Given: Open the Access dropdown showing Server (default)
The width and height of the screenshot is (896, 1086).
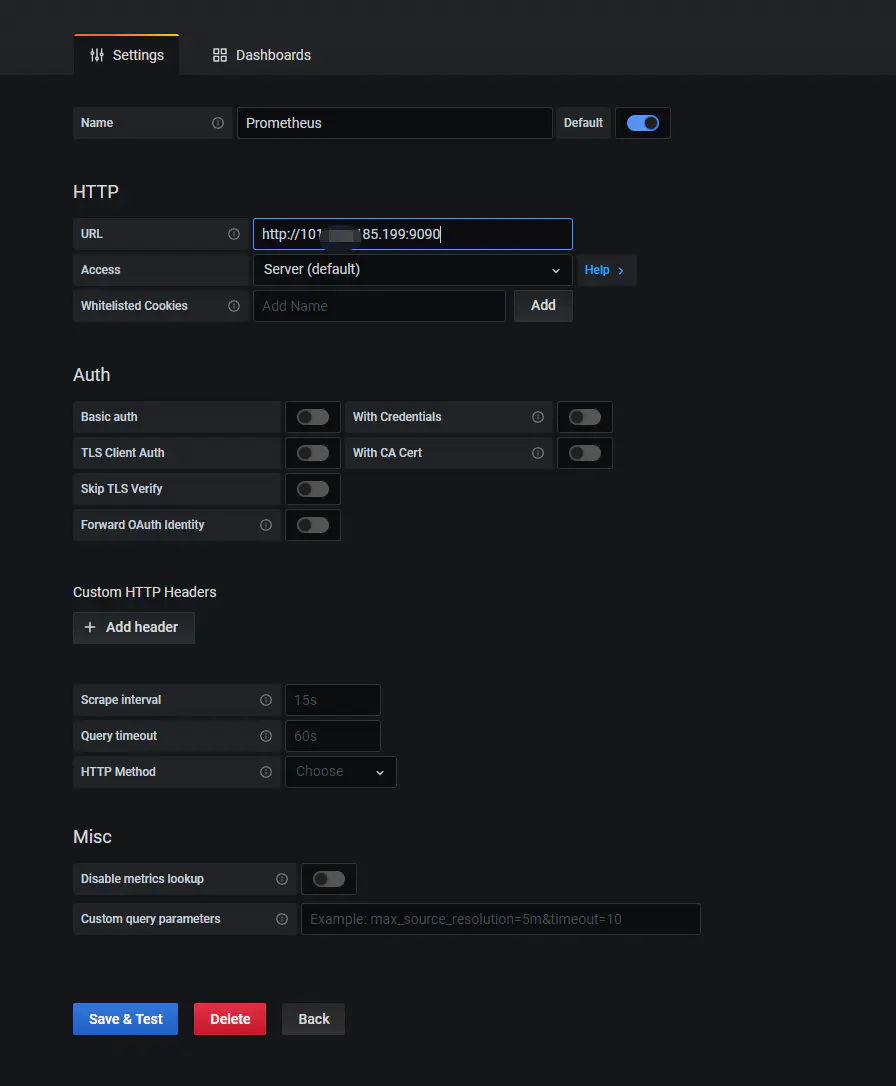Looking at the screenshot, I should tap(413, 270).
